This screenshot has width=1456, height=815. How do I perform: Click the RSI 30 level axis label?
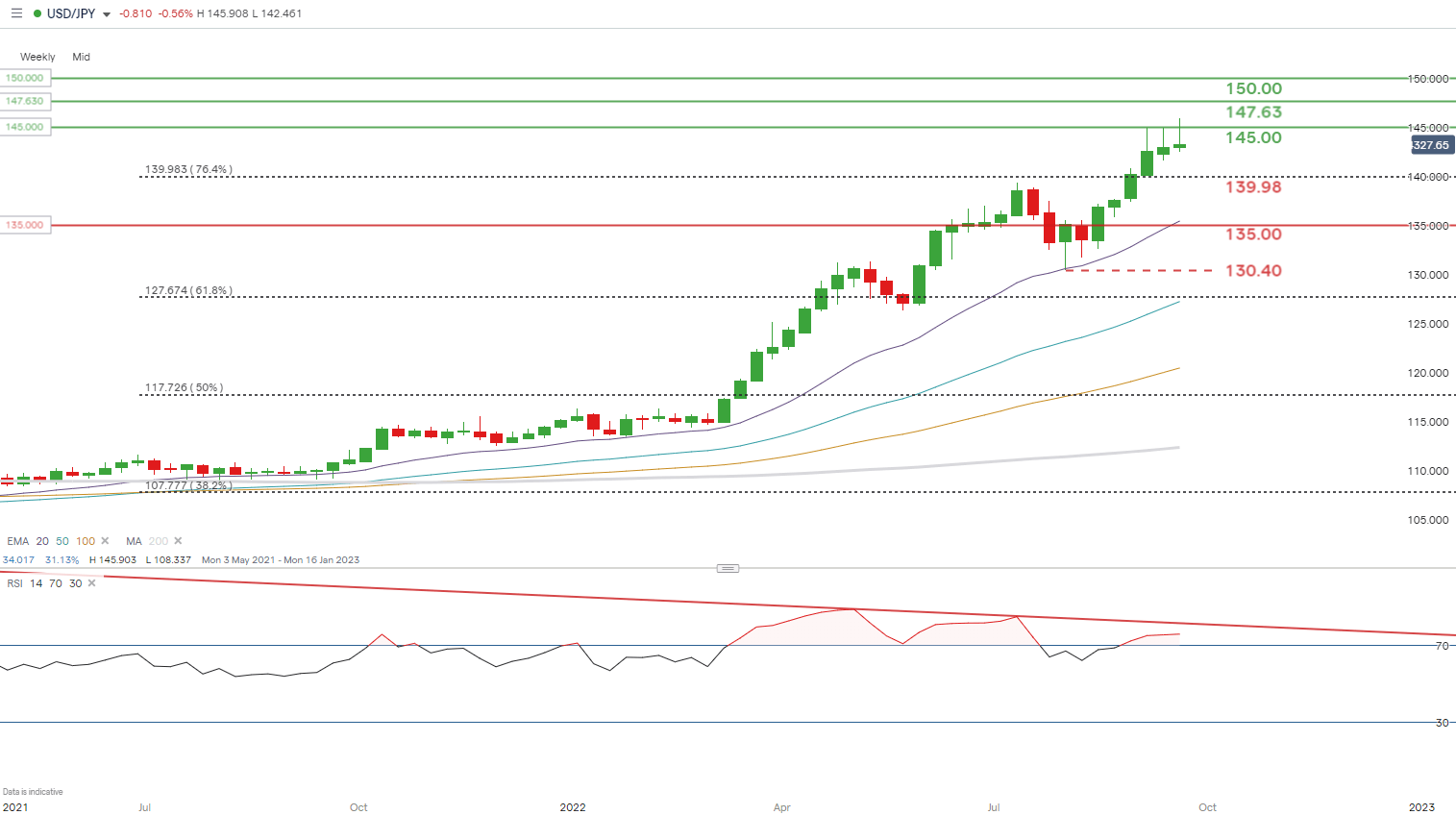click(1442, 723)
